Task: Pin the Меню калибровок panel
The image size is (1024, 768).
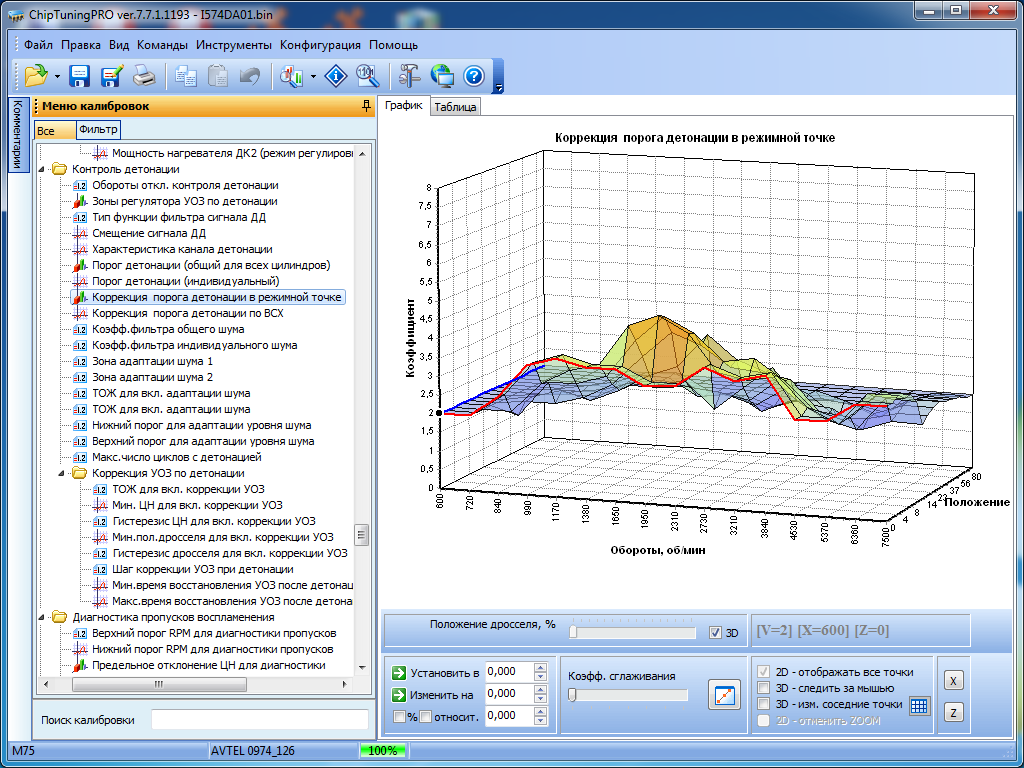Action: 366,106
